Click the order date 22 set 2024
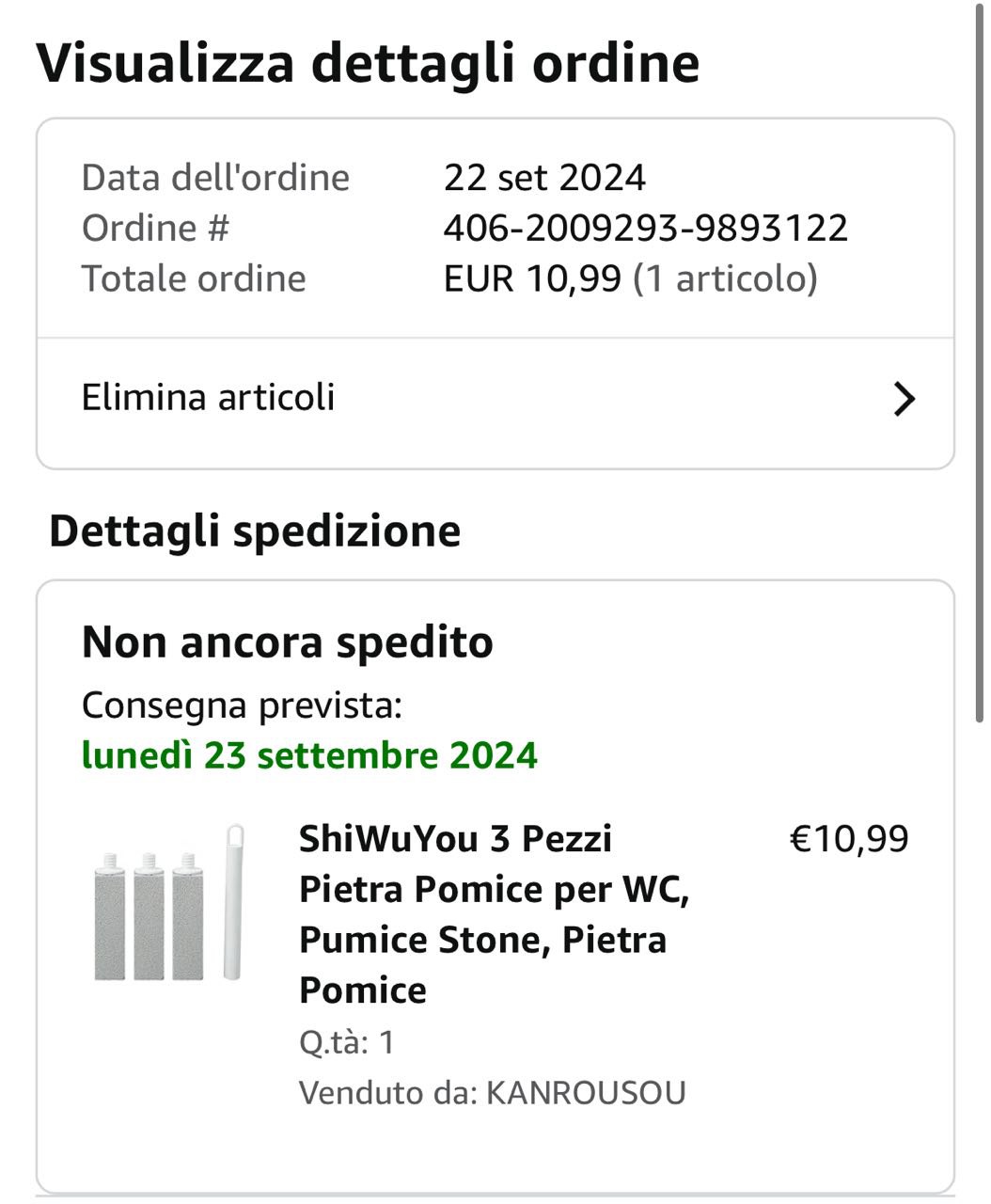This screenshot has width=991, height=1204. [544, 177]
